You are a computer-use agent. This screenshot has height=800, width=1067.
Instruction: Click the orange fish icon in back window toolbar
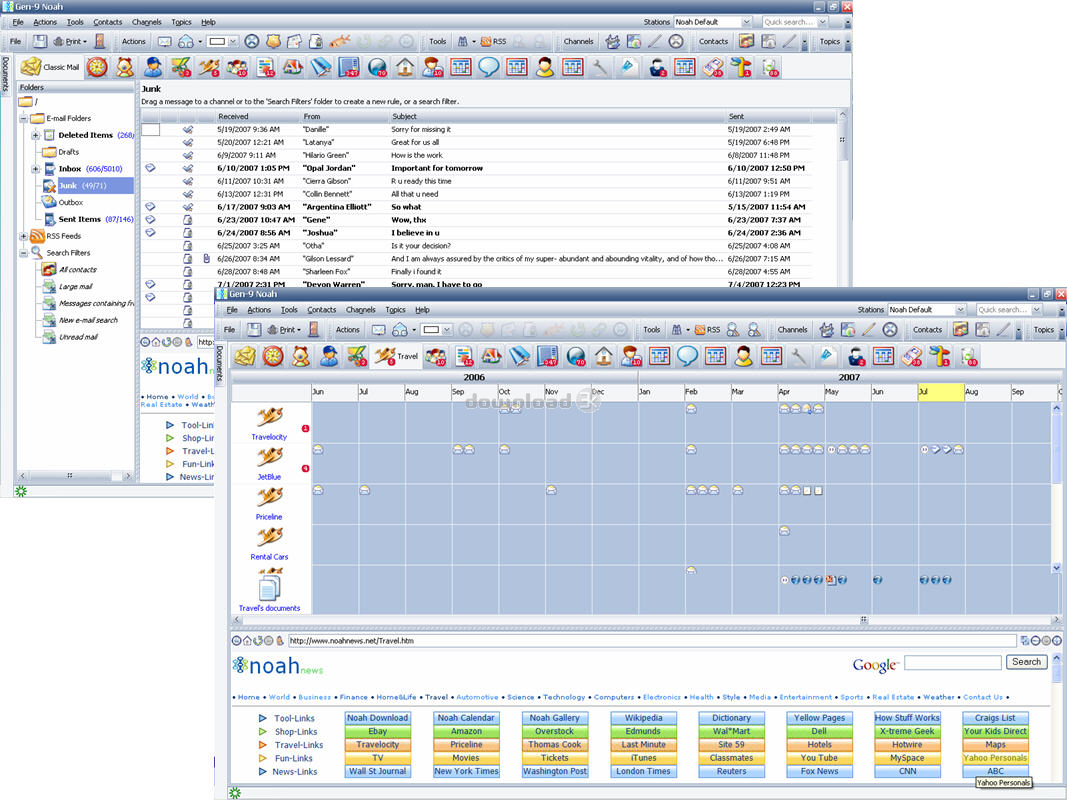340,41
